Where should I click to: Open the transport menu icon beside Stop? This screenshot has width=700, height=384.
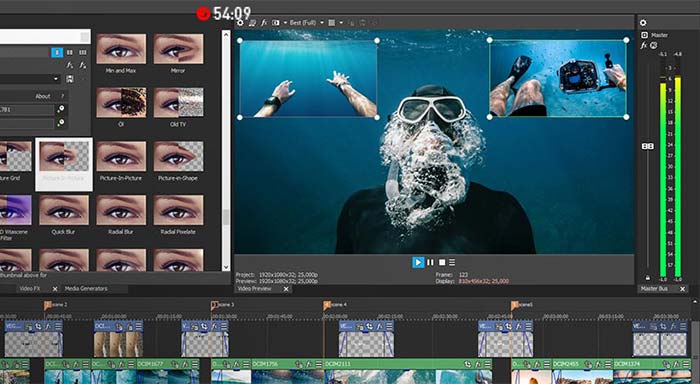pyautogui.click(x=452, y=262)
